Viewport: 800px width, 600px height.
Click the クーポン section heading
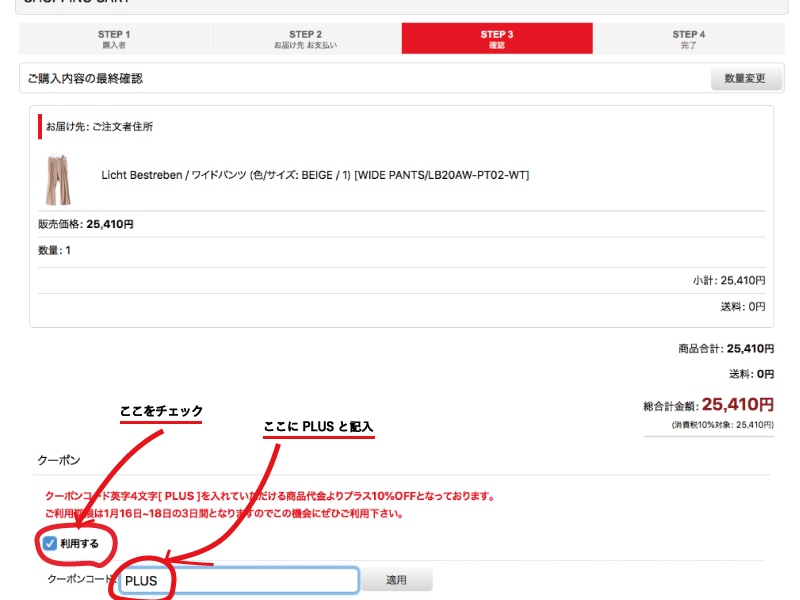[59, 460]
